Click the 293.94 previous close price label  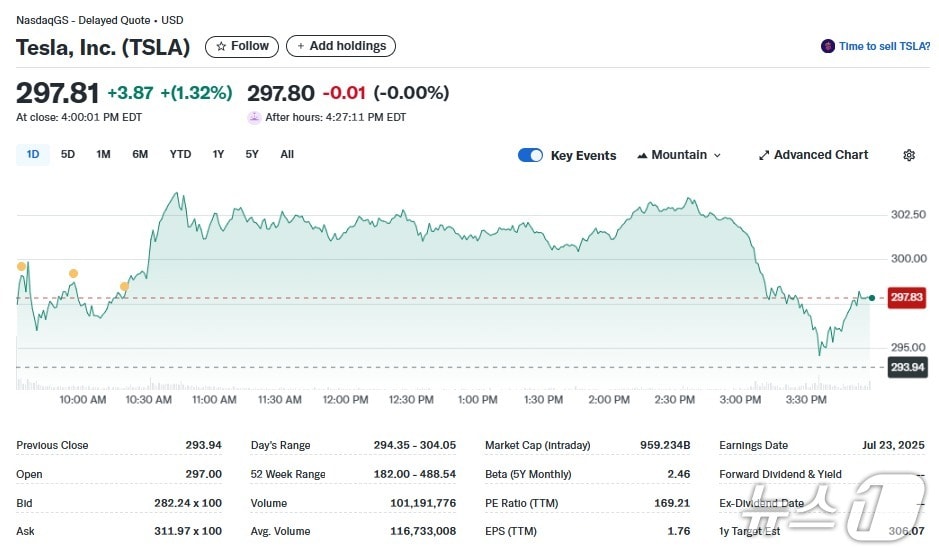[x=907, y=367]
